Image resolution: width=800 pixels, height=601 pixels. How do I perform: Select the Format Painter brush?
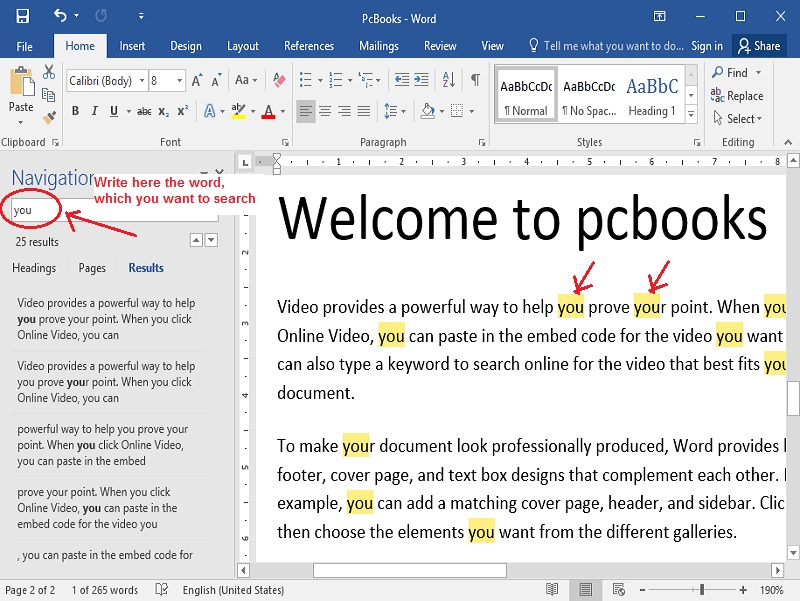tap(49, 118)
